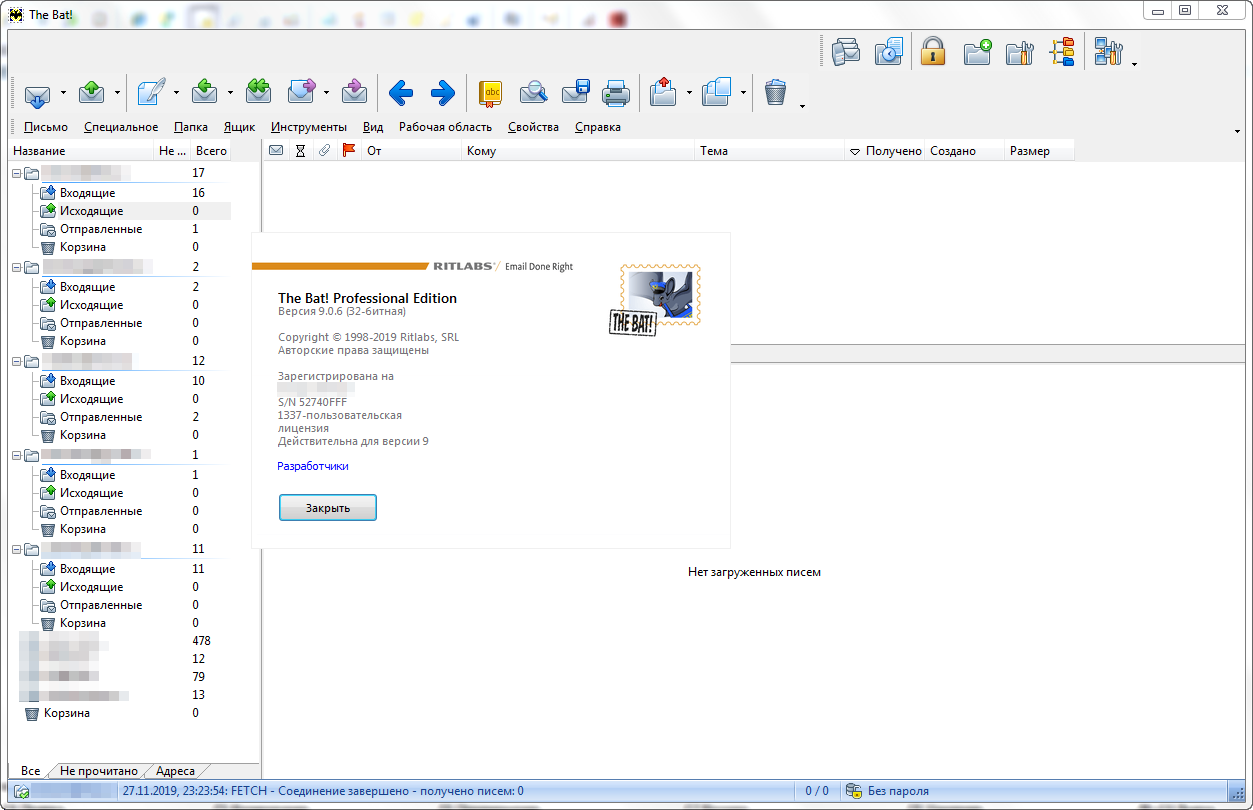
Task: Click the blue left arrow icon
Action: pyautogui.click(x=401, y=93)
